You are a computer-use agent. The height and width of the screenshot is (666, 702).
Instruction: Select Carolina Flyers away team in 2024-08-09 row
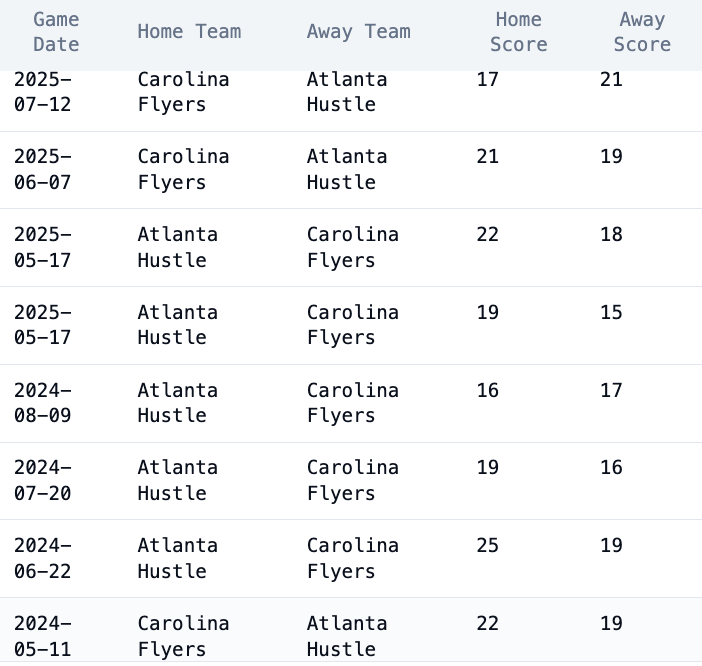click(352, 403)
